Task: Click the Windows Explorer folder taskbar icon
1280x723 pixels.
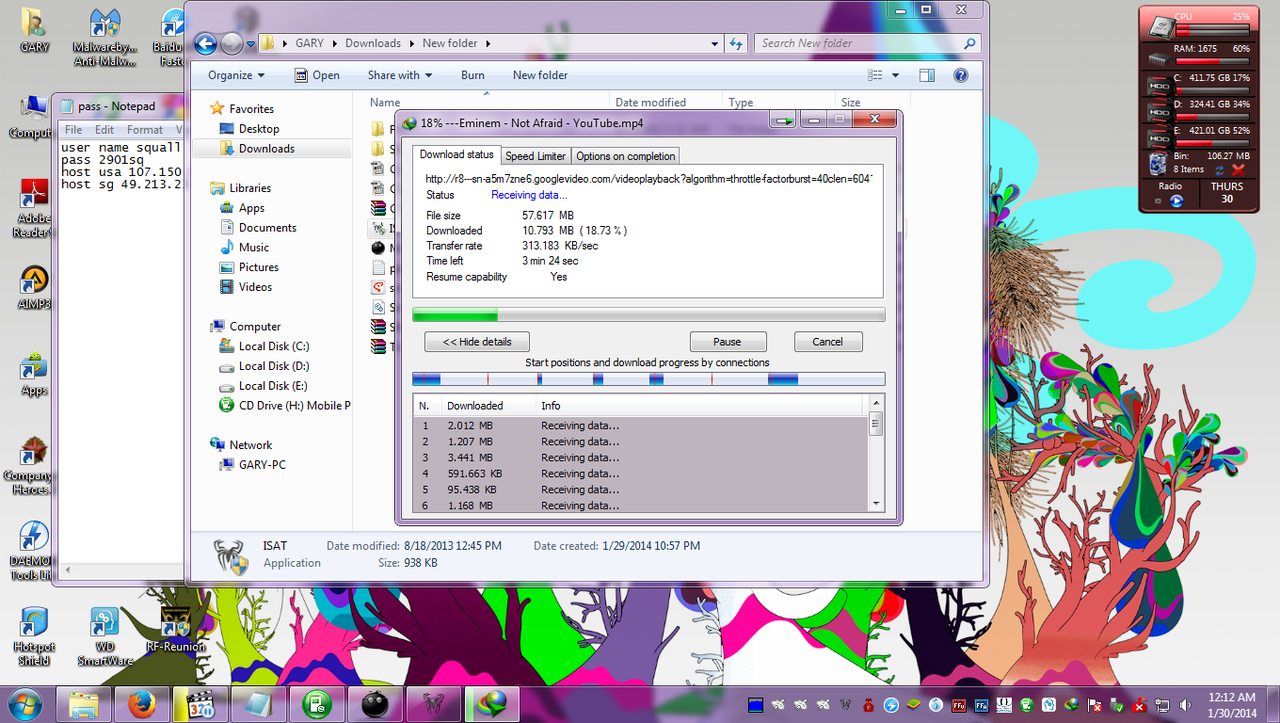Action: [85, 704]
